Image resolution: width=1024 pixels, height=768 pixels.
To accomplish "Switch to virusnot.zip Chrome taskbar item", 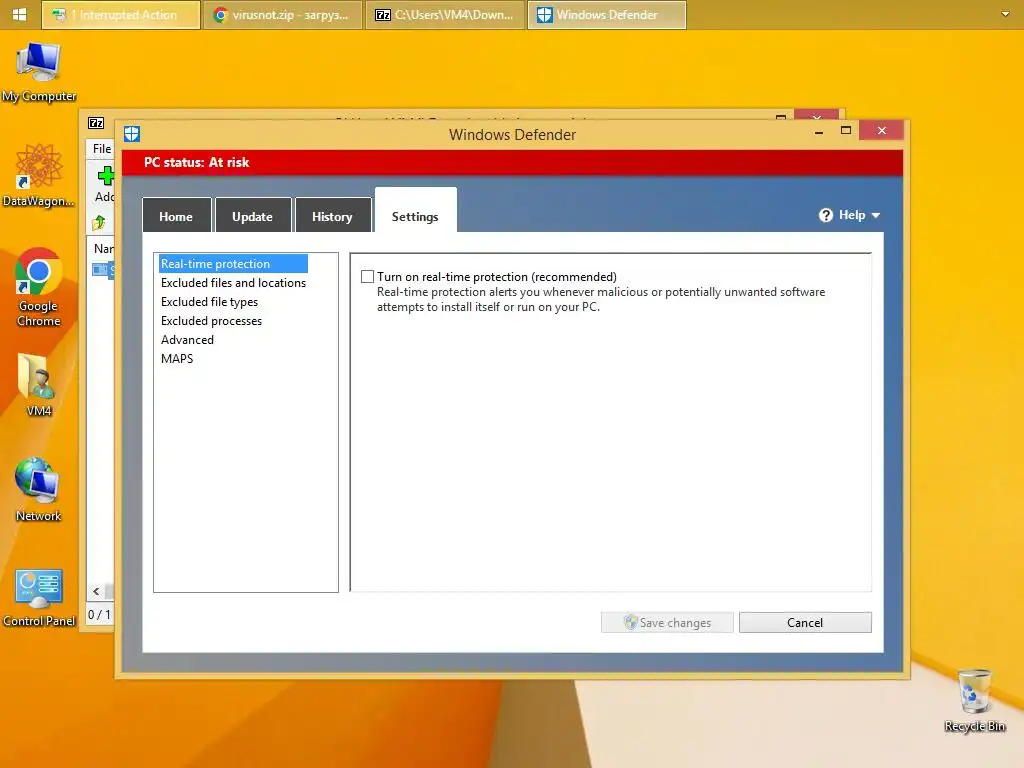I will pyautogui.click(x=283, y=14).
